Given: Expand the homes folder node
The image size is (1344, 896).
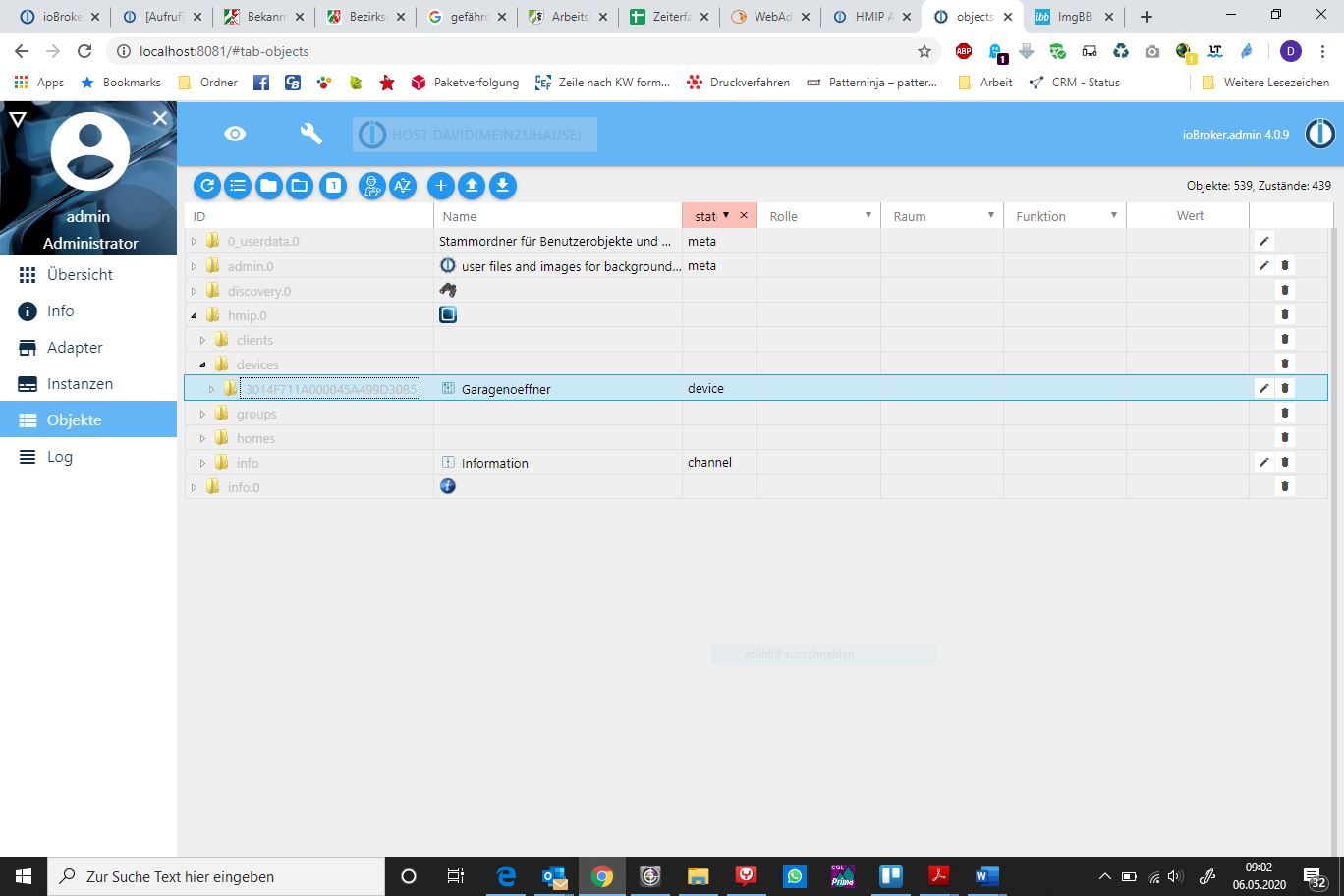Looking at the screenshot, I should tap(202, 438).
